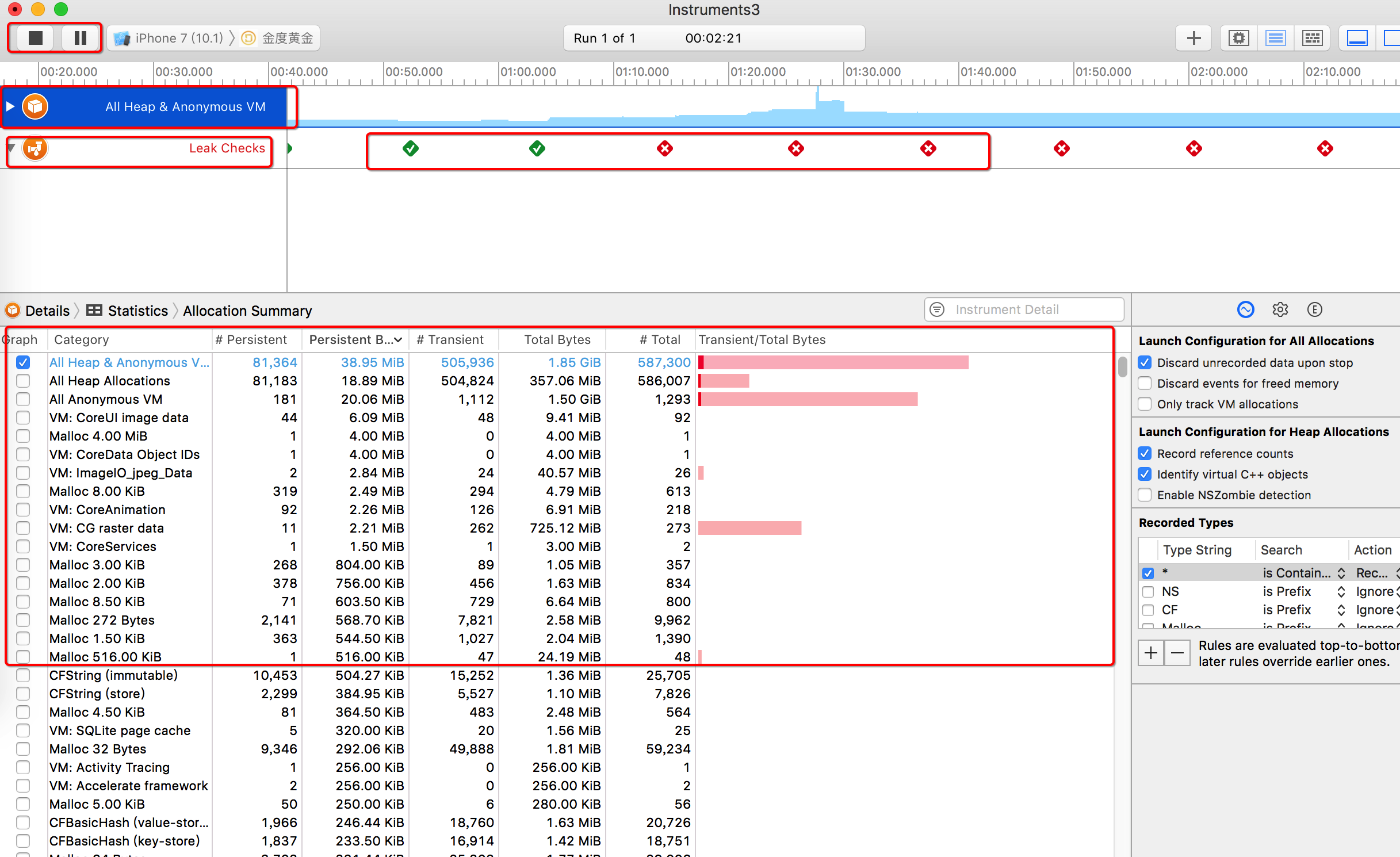
Task: Select the Record Settings wave icon
Action: point(1245,309)
